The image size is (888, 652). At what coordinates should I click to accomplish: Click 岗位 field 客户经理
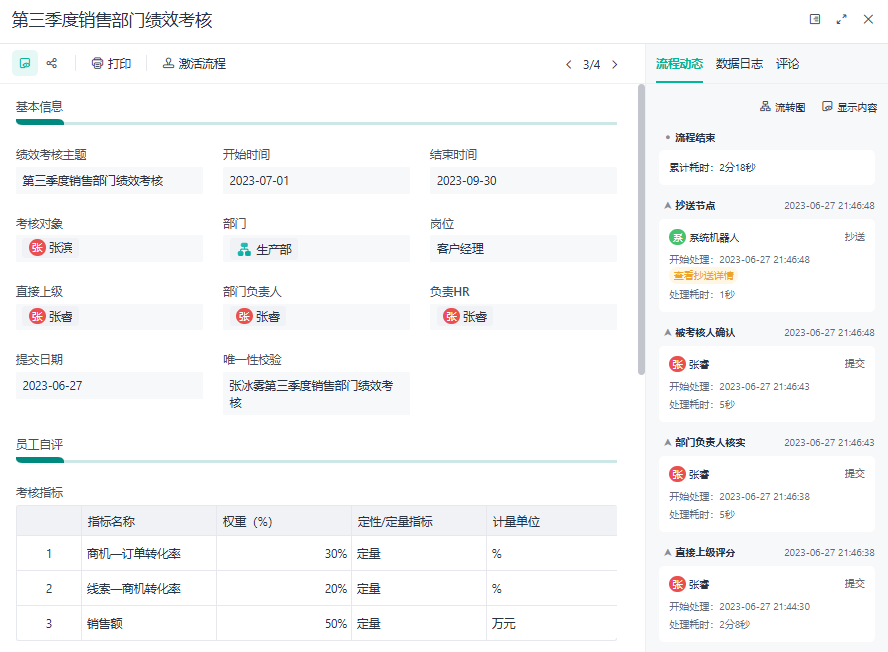pos(523,249)
